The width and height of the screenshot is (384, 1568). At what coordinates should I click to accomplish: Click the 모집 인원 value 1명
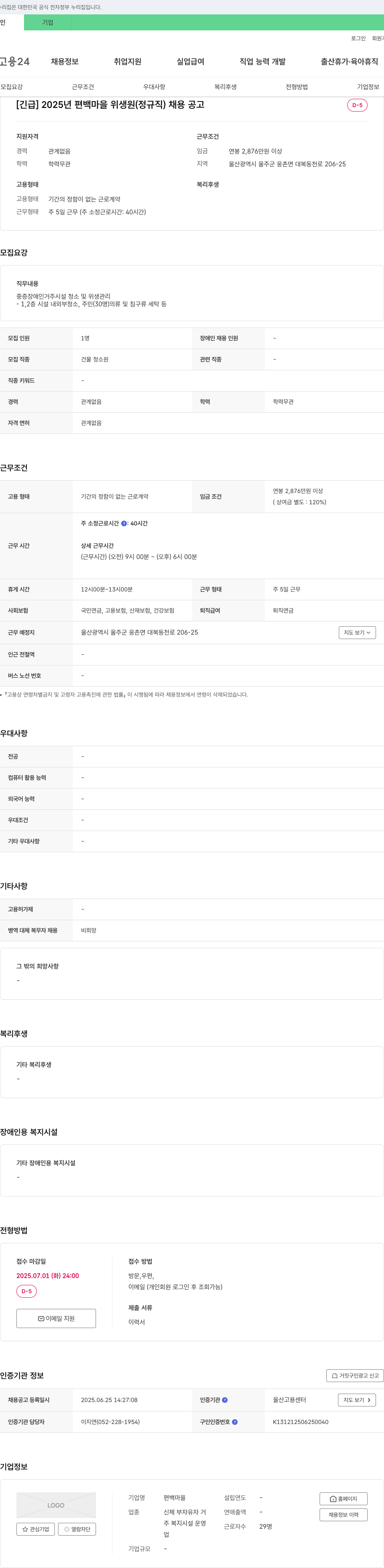pyautogui.click(x=85, y=338)
